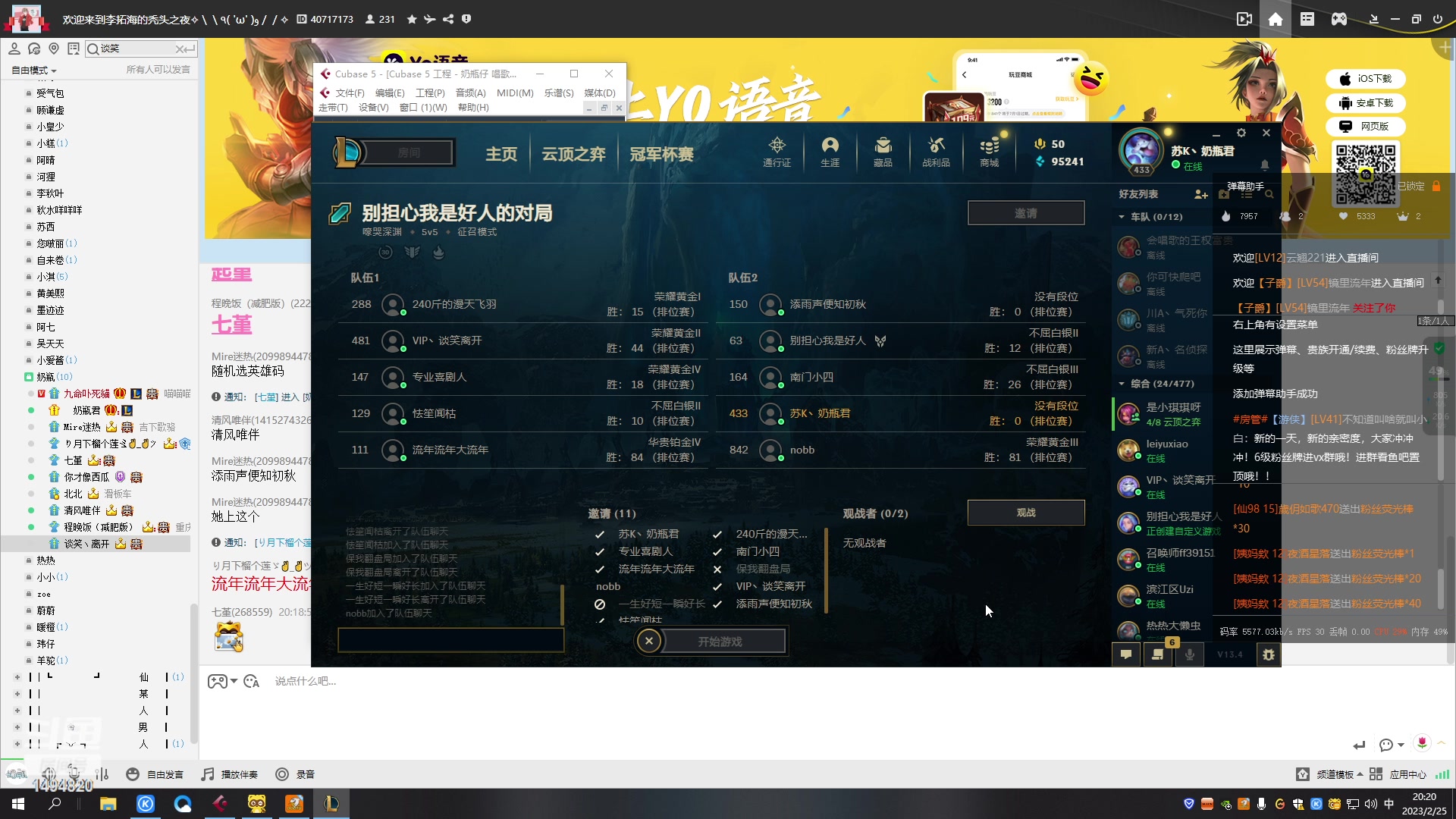
Task: Open the League chat bubble icon
Action: [1126, 654]
